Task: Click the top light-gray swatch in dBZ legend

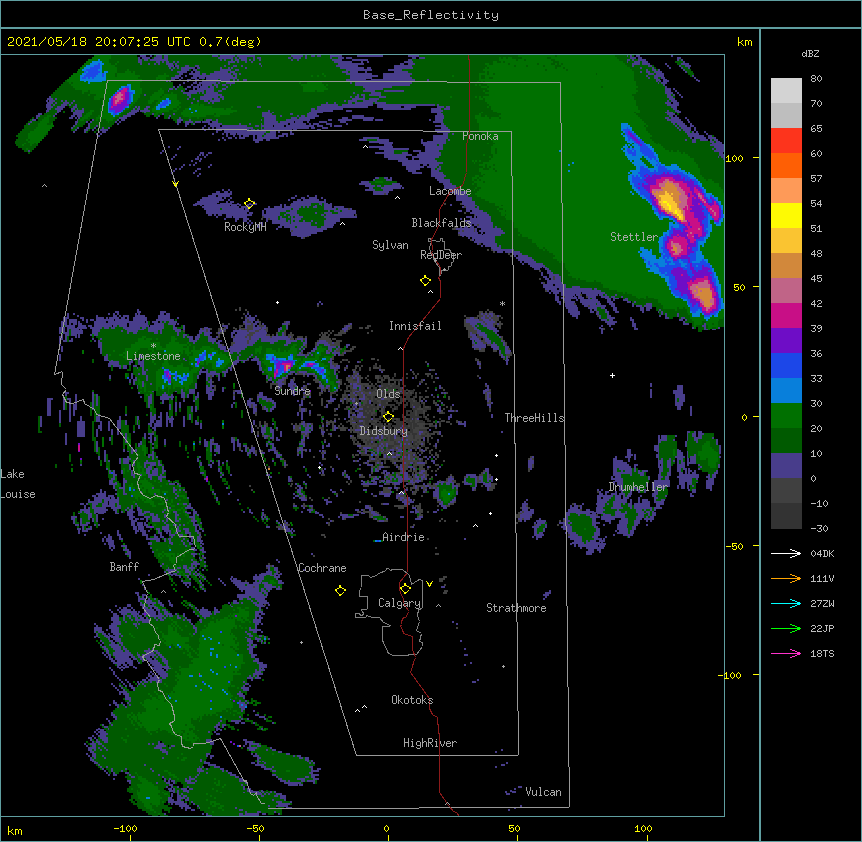Action: [x=786, y=91]
